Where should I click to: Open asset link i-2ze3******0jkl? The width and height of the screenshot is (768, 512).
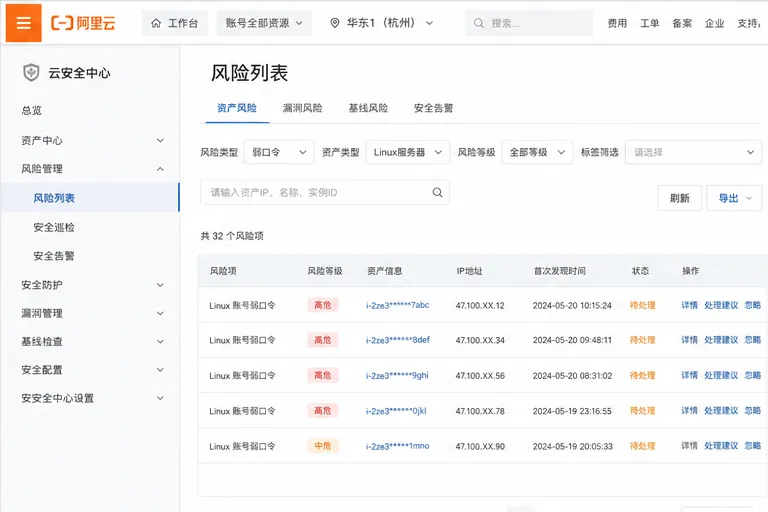coord(396,411)
